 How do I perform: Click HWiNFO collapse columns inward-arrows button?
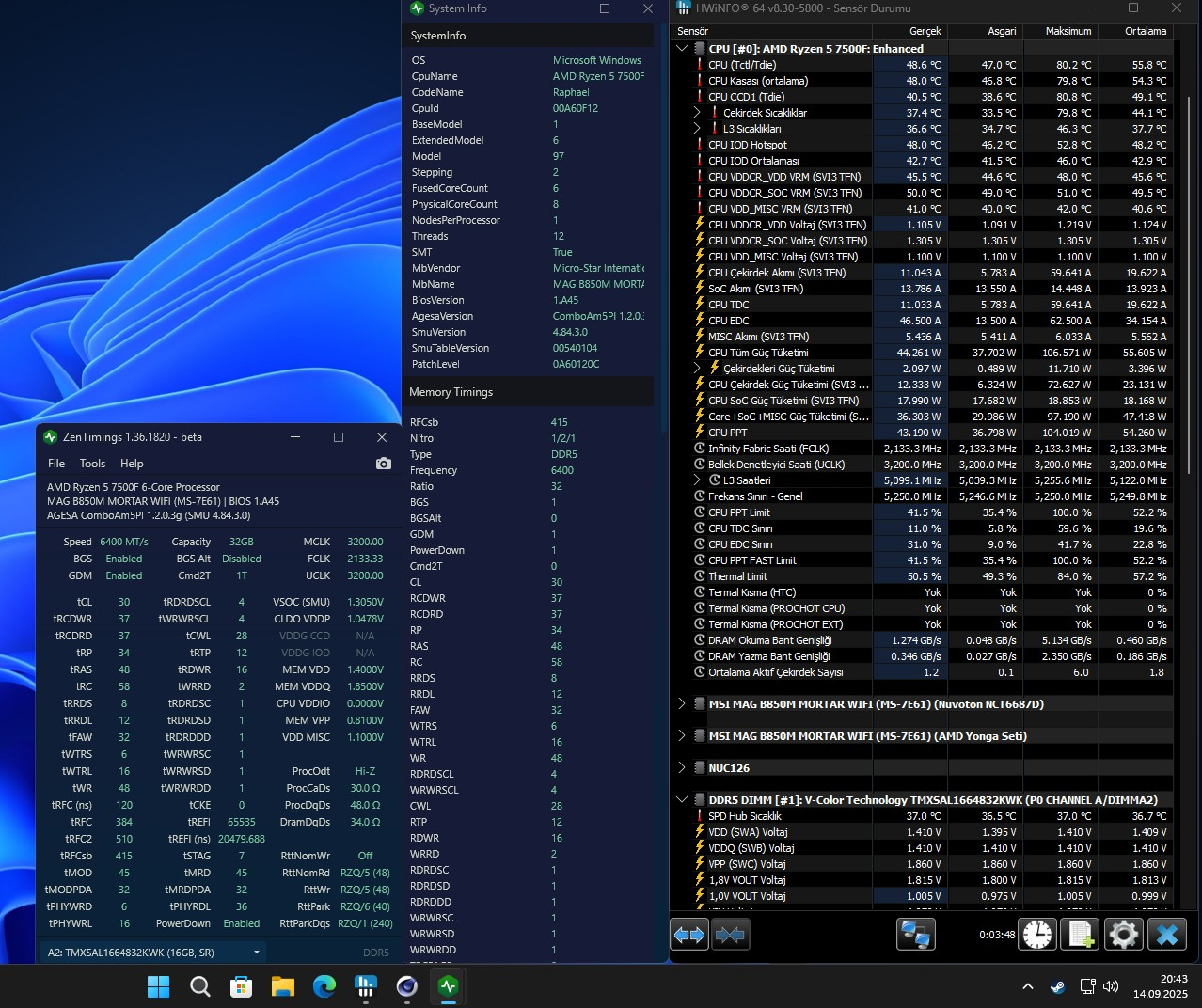tap(731, 935)
